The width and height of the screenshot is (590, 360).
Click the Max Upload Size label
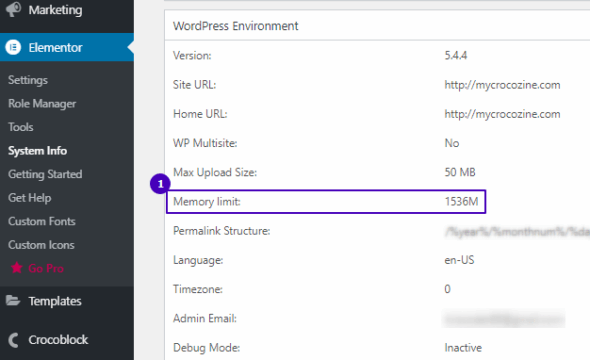click(x=215, y=172)
